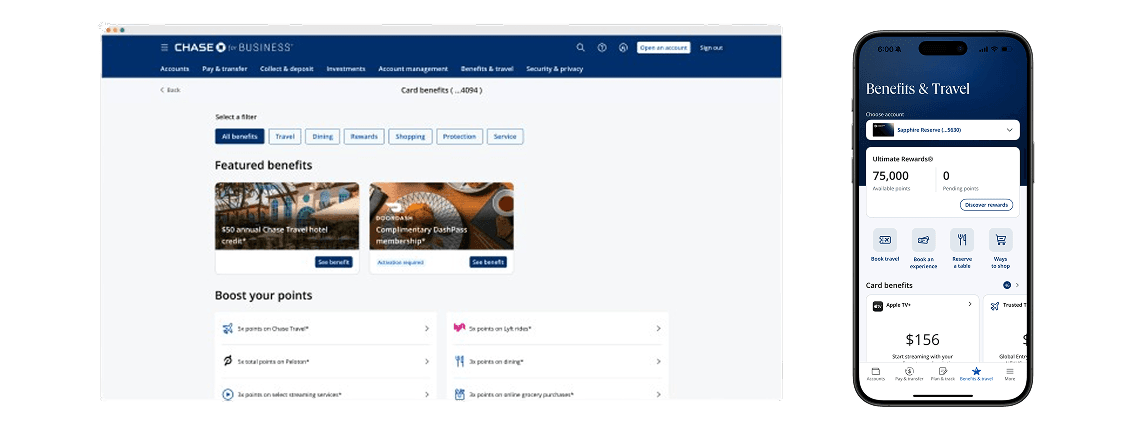
Task: Tap Plan & track icon in phone bottom bar
Action: 943,371
